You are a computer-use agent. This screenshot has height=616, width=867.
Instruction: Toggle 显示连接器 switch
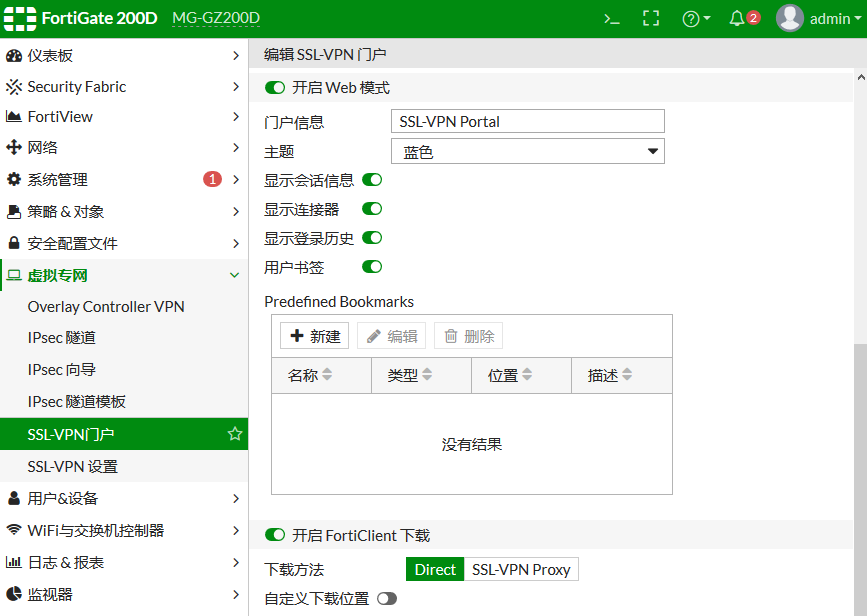click(x=372, y=208)
